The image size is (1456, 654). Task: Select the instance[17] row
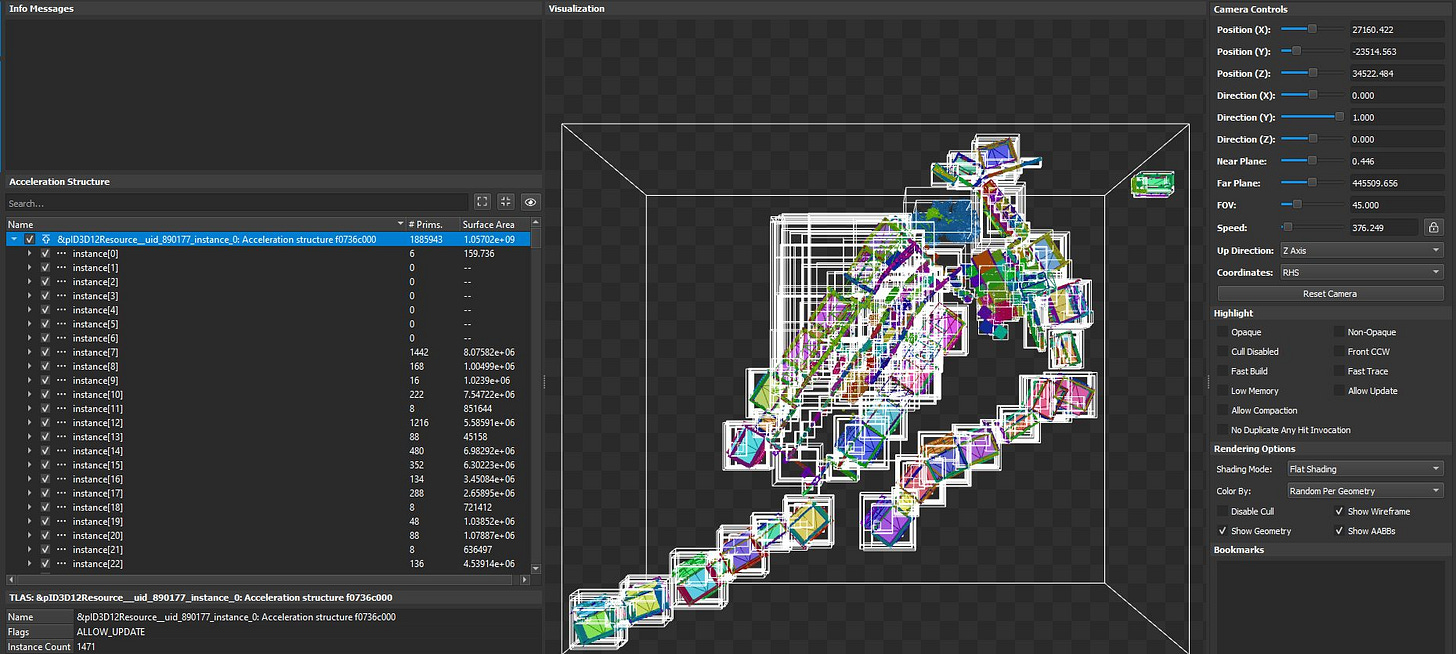(x=268, y=493)
